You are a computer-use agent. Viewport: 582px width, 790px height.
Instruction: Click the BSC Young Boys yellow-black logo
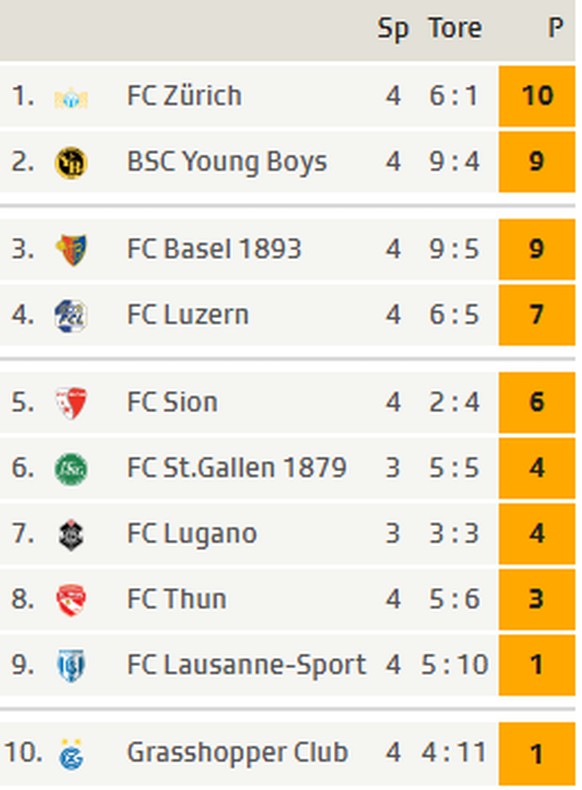(x=71, y=162)
